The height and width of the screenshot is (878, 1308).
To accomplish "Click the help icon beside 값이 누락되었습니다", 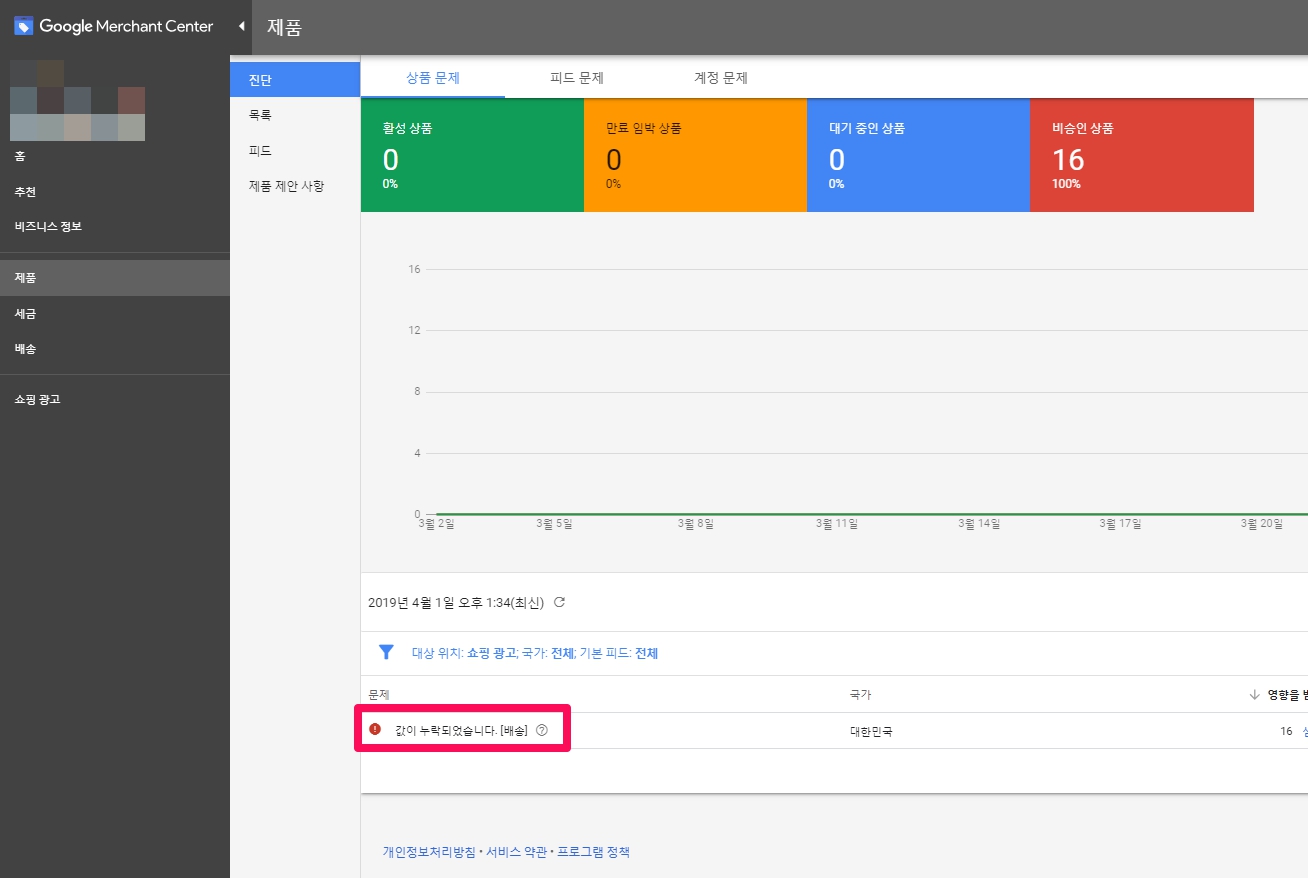I will pyautogui.click(x=542, y=730).
